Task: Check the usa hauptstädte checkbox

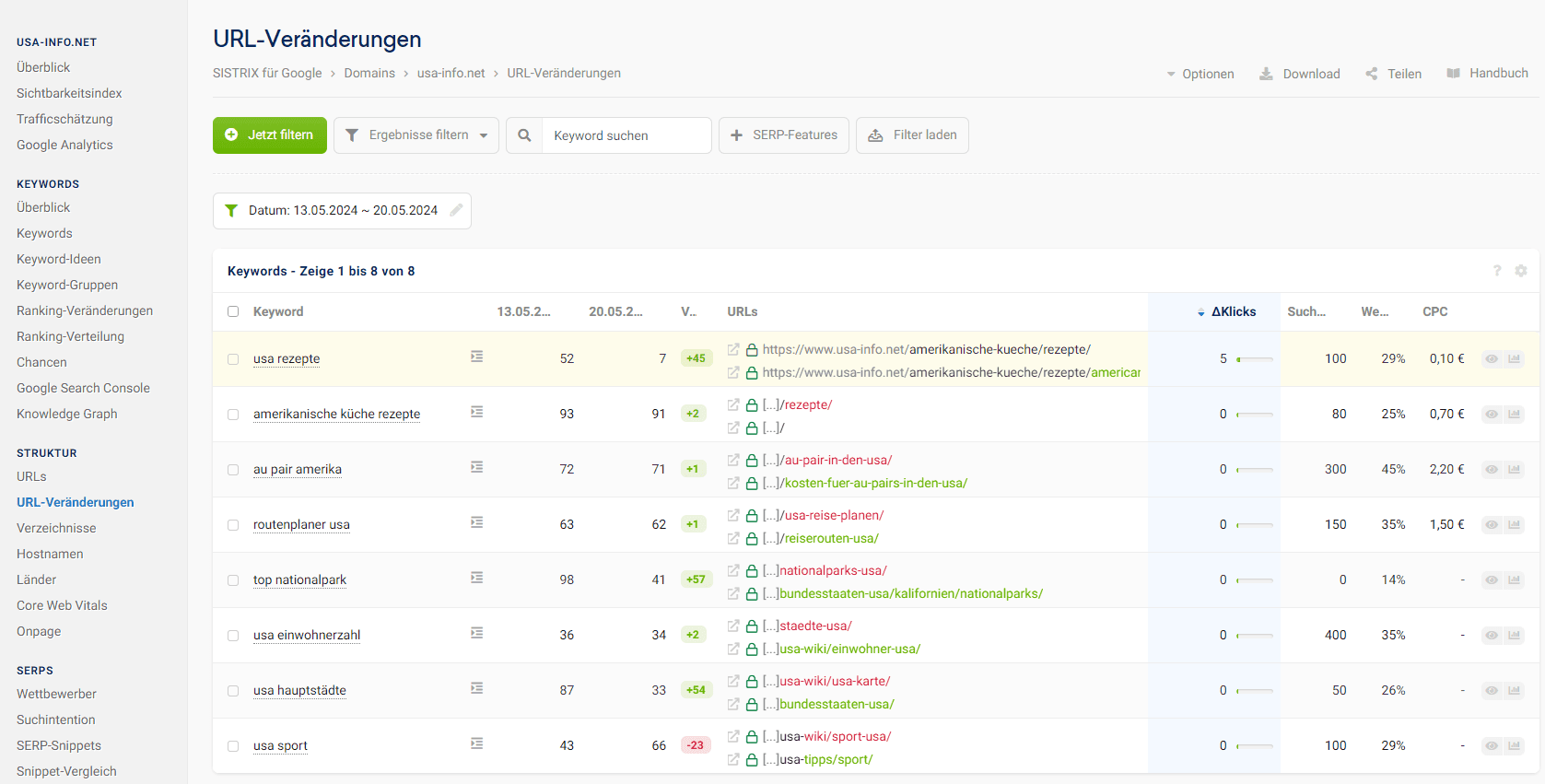Action: pos(233,691)
